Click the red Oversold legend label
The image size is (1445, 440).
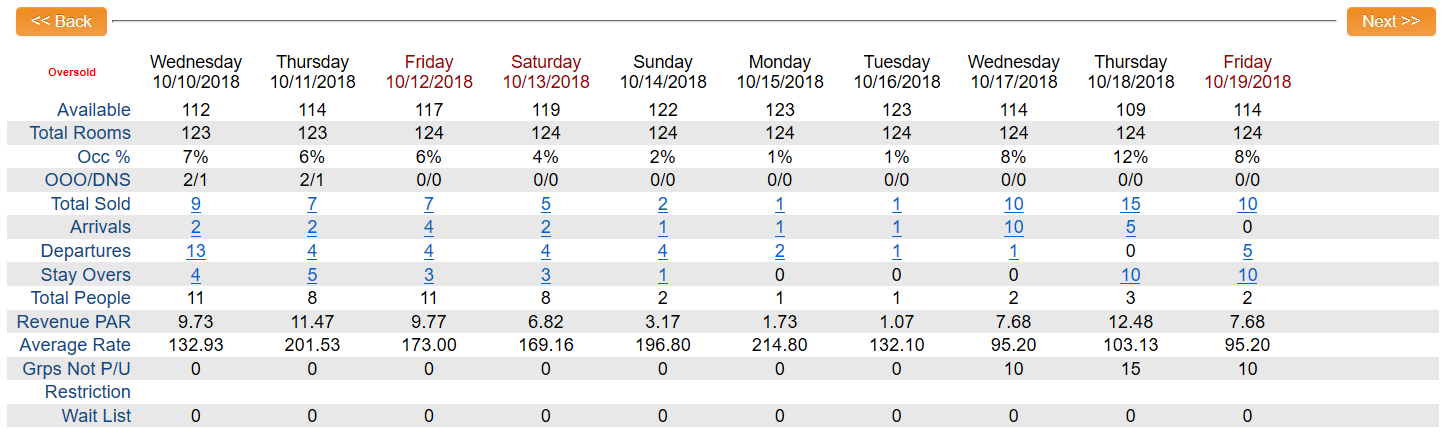[72, 72]
